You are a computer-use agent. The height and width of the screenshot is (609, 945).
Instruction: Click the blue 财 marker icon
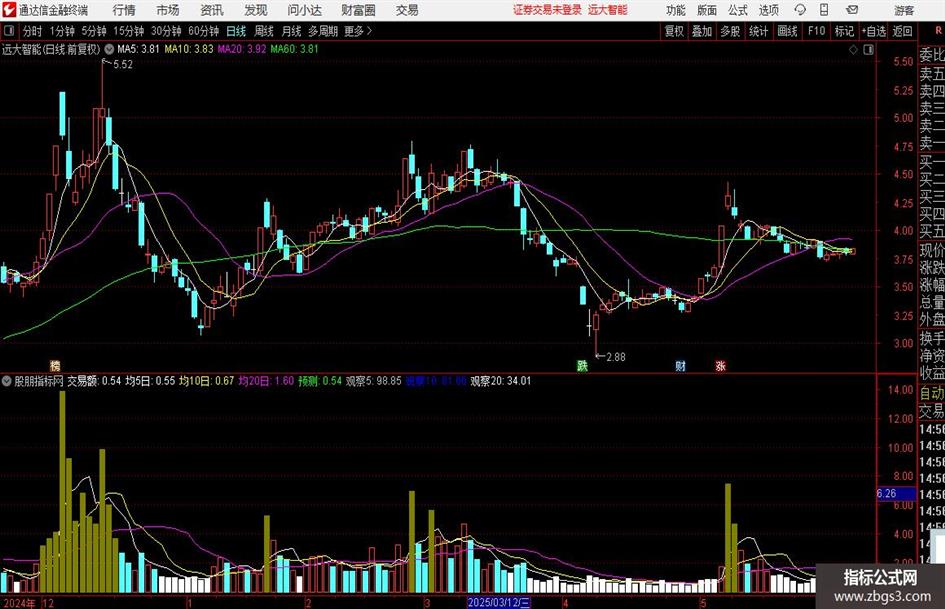click(680, 365)
